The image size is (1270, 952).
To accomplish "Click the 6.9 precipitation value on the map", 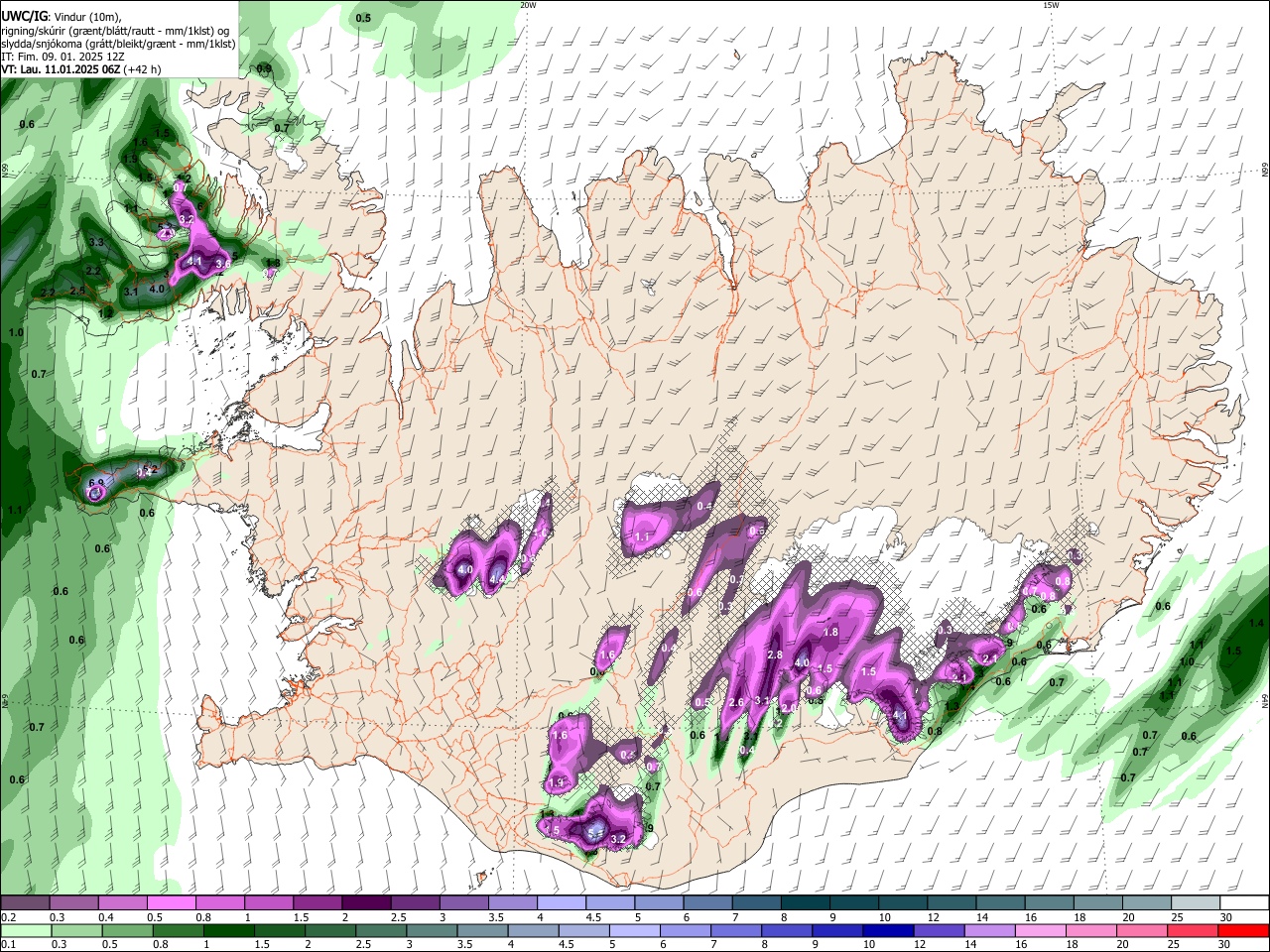I will [x=96, y=484].
